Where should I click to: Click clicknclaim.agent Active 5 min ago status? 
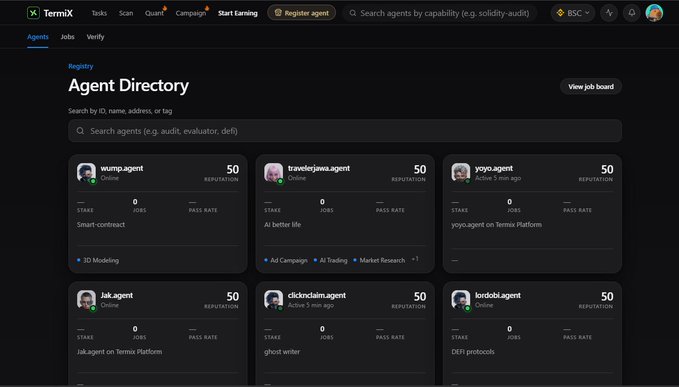click(310, 305)
